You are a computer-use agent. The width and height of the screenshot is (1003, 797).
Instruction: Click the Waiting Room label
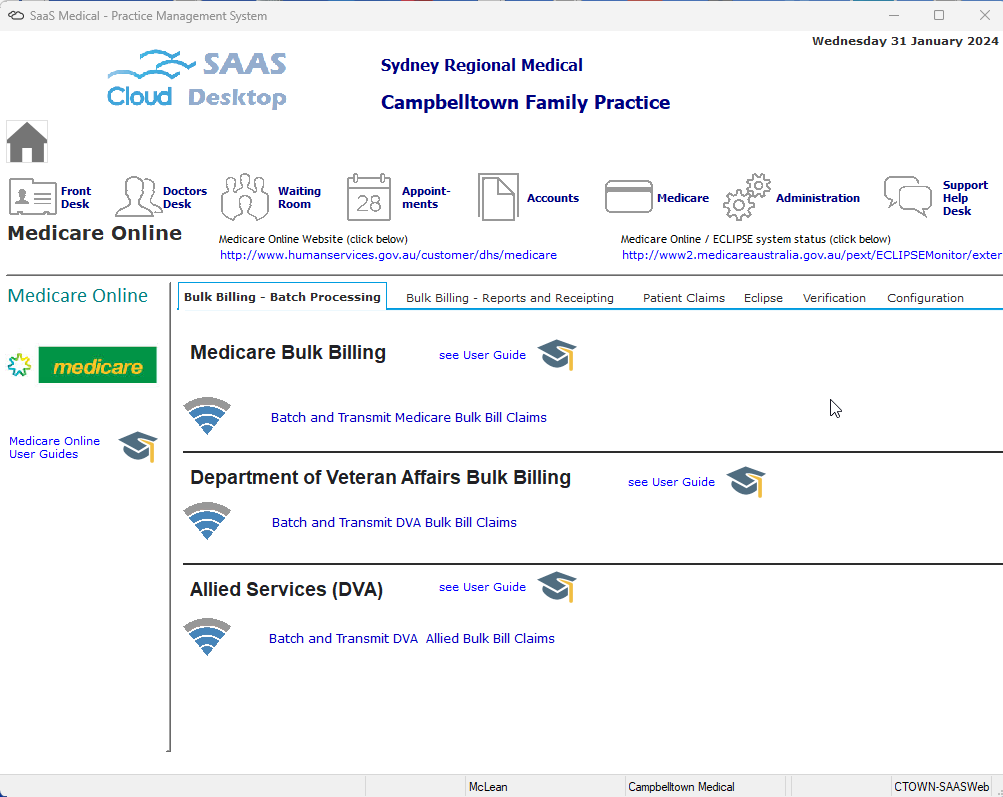coord(299,198)
